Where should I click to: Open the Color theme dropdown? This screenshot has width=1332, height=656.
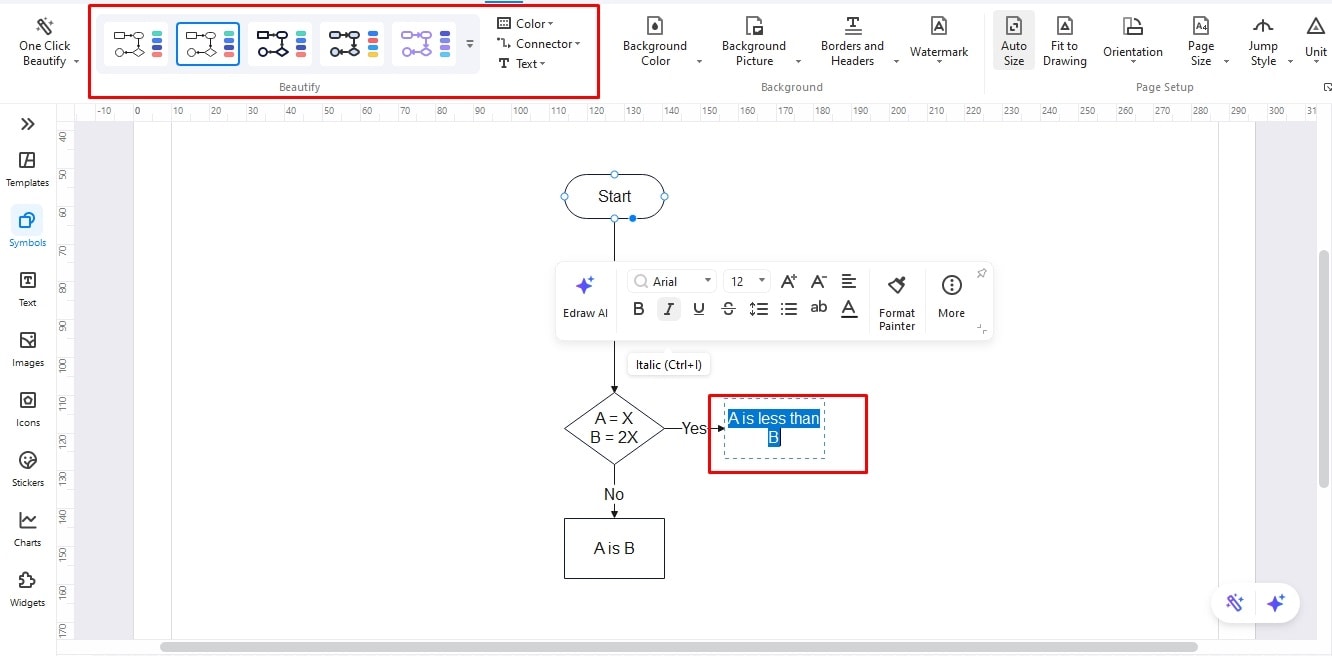(526, 23)
